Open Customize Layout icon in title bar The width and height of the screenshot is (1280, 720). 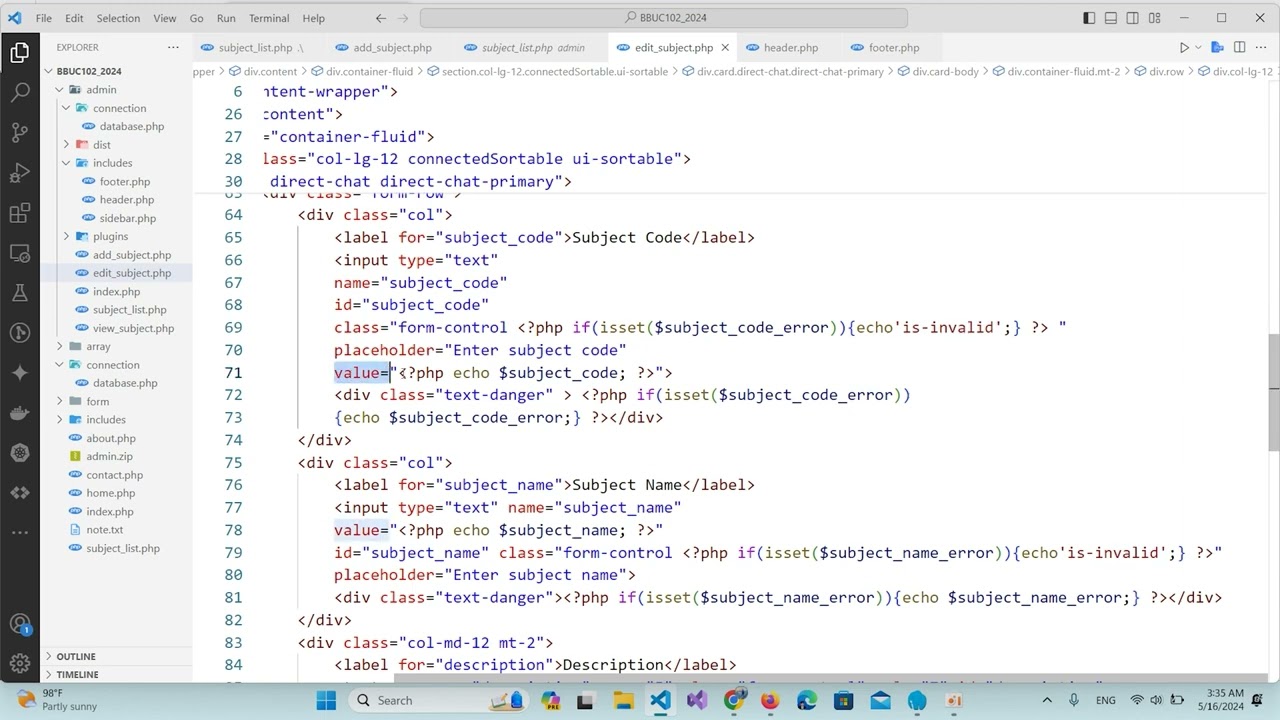[1154, 18]
